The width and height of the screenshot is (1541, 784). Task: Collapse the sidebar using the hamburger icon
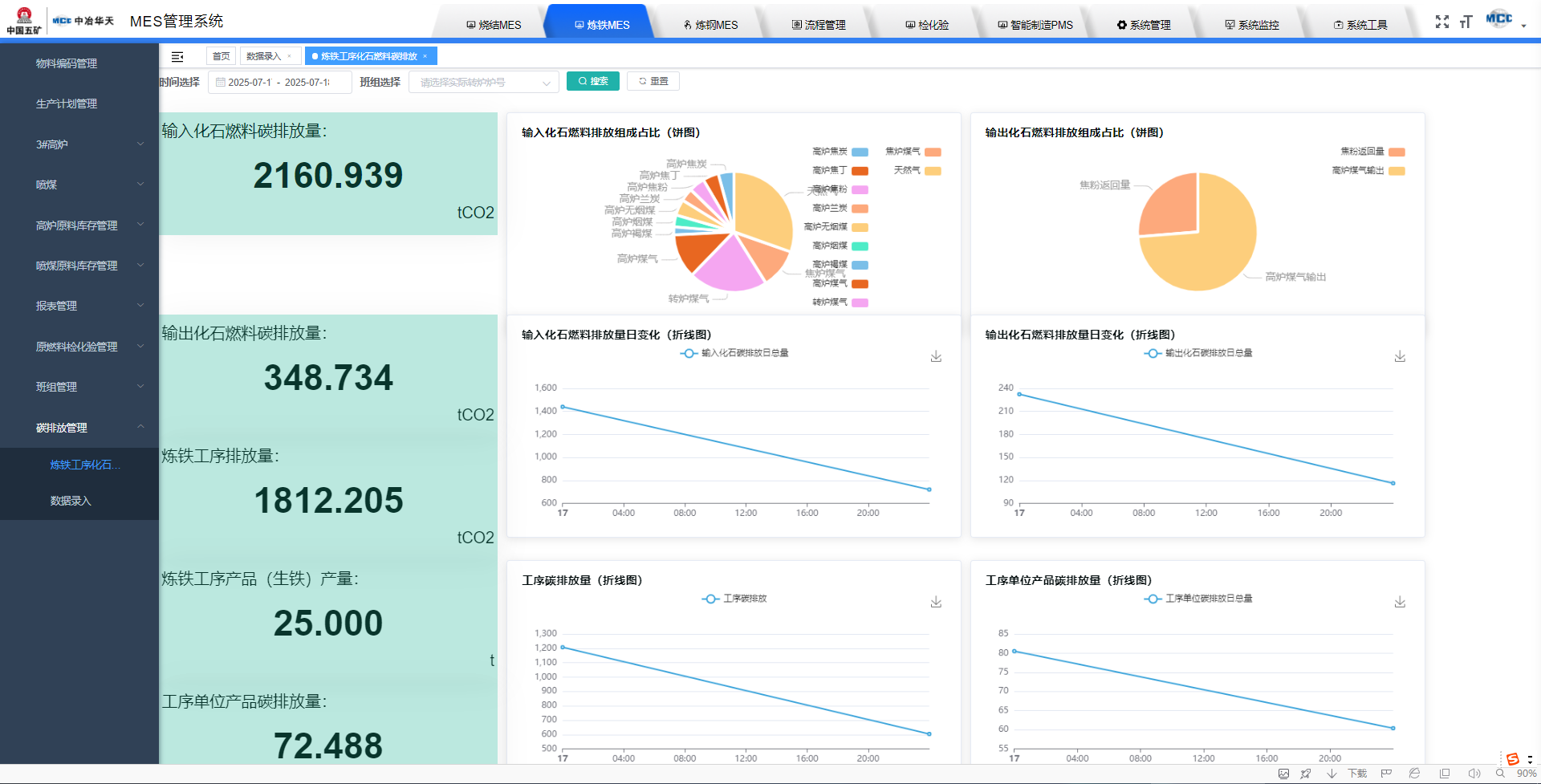pyautogui.click(x=177, y=56)
